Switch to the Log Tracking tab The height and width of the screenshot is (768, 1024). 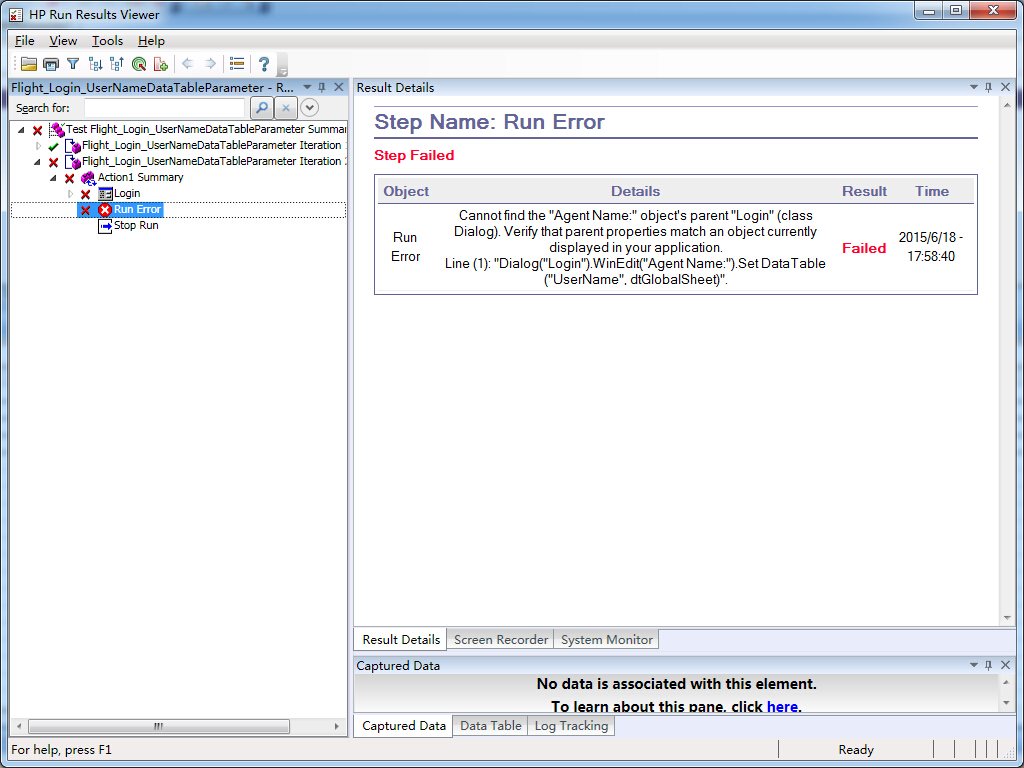click(x=571, y=726)
